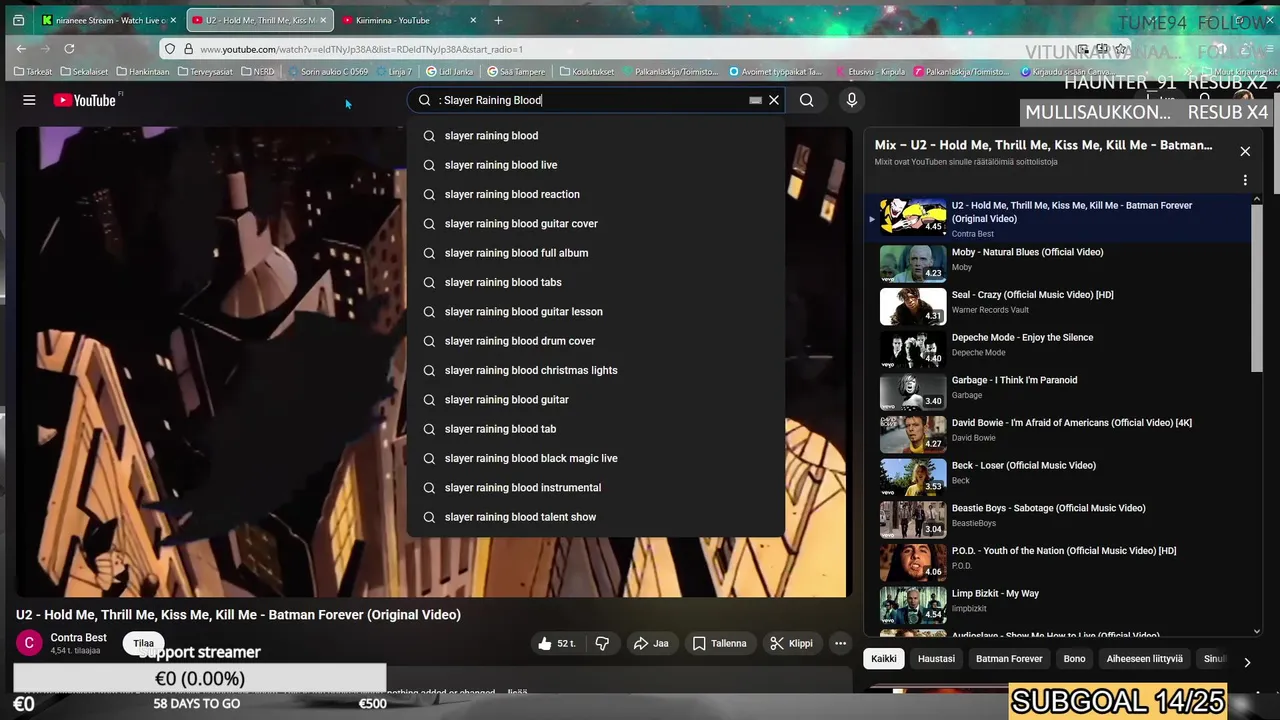The height and width of the screenshot is (720, 1280).
Task: Open Hankintaan bookmarks folder
Action: click(x=143, y=71)
